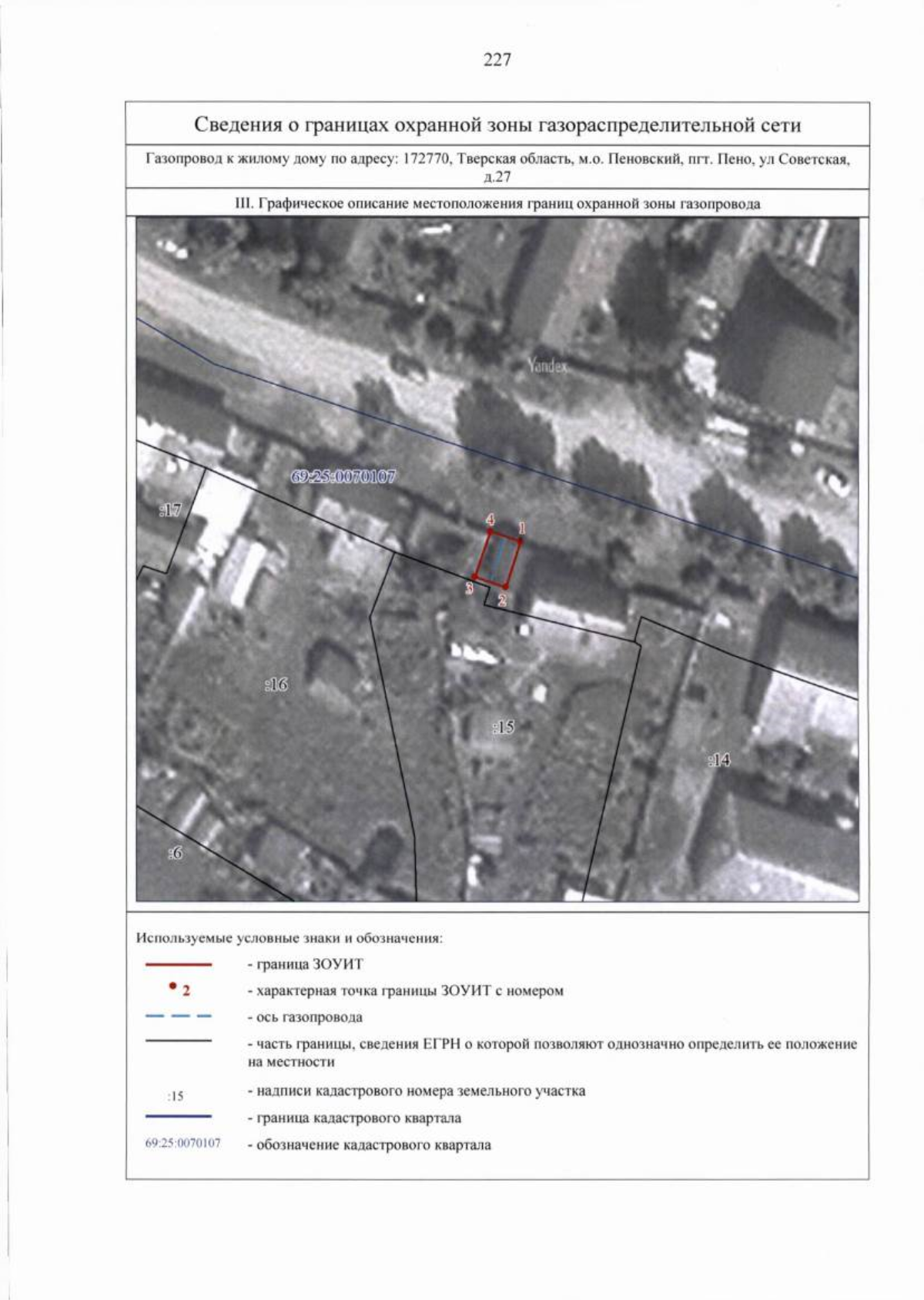Click the dark blue line legend symbol
This screenshot has height=1300, width=924.
pos(178,1116)
